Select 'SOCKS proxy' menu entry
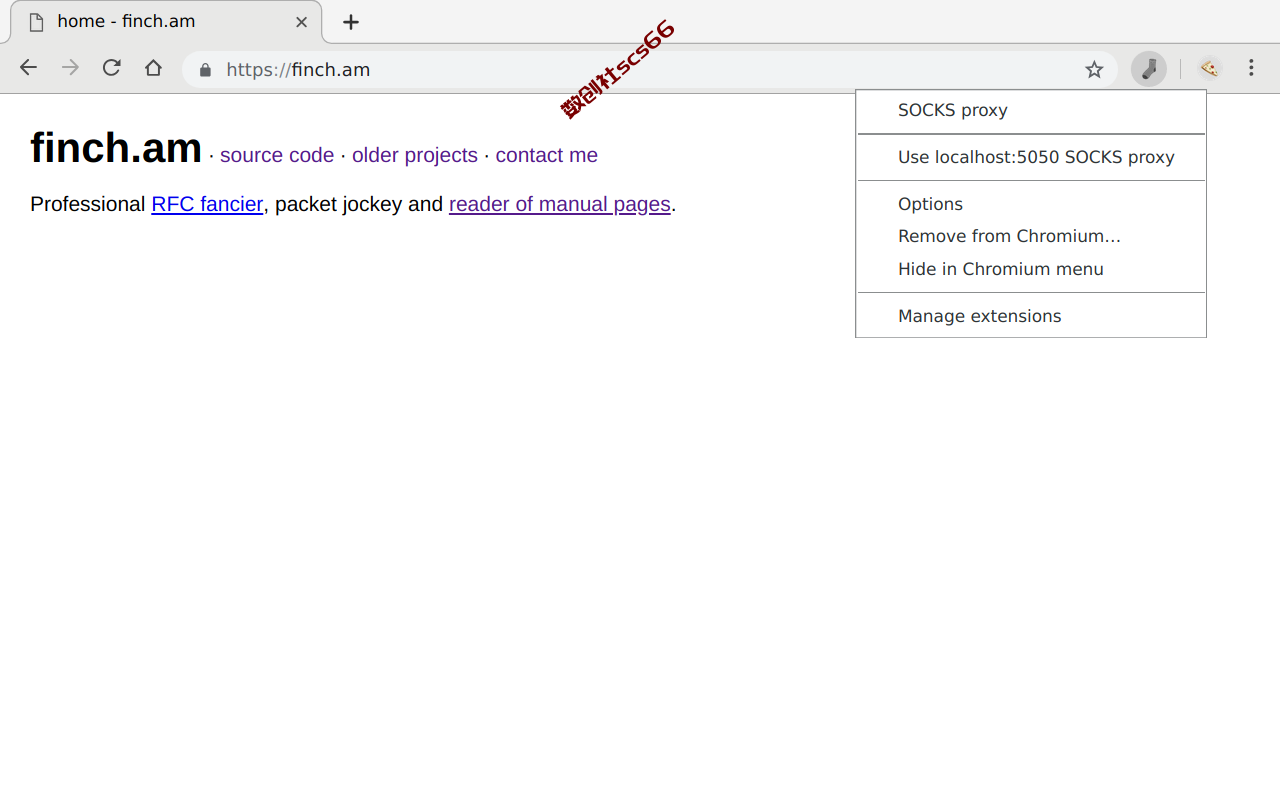The height and width of the screenshot is (800, 1280). pyautogui.click(x=1031, y=110)
